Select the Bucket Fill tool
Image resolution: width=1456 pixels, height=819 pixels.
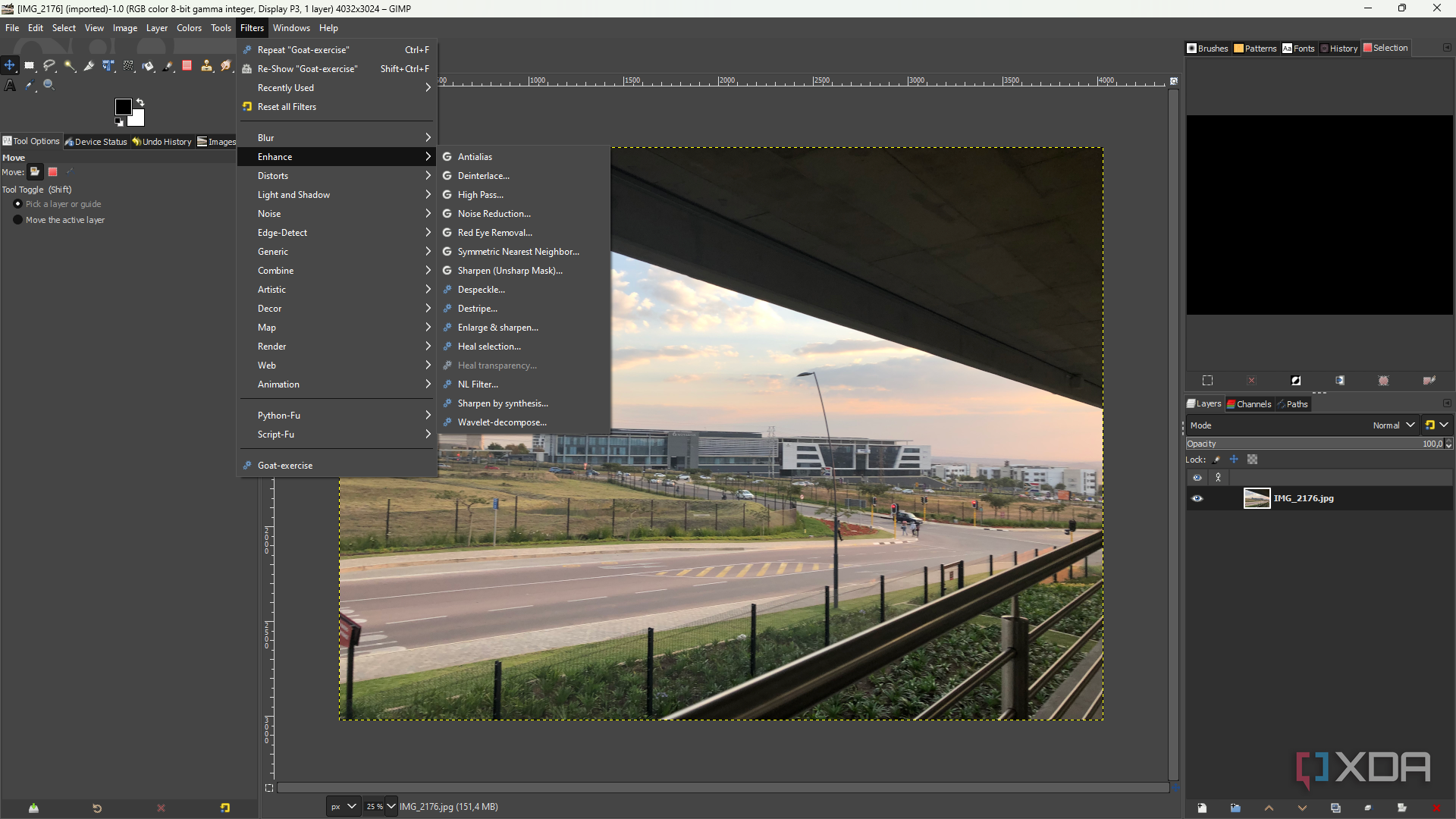pyautogui.click(x=148, y=66)
